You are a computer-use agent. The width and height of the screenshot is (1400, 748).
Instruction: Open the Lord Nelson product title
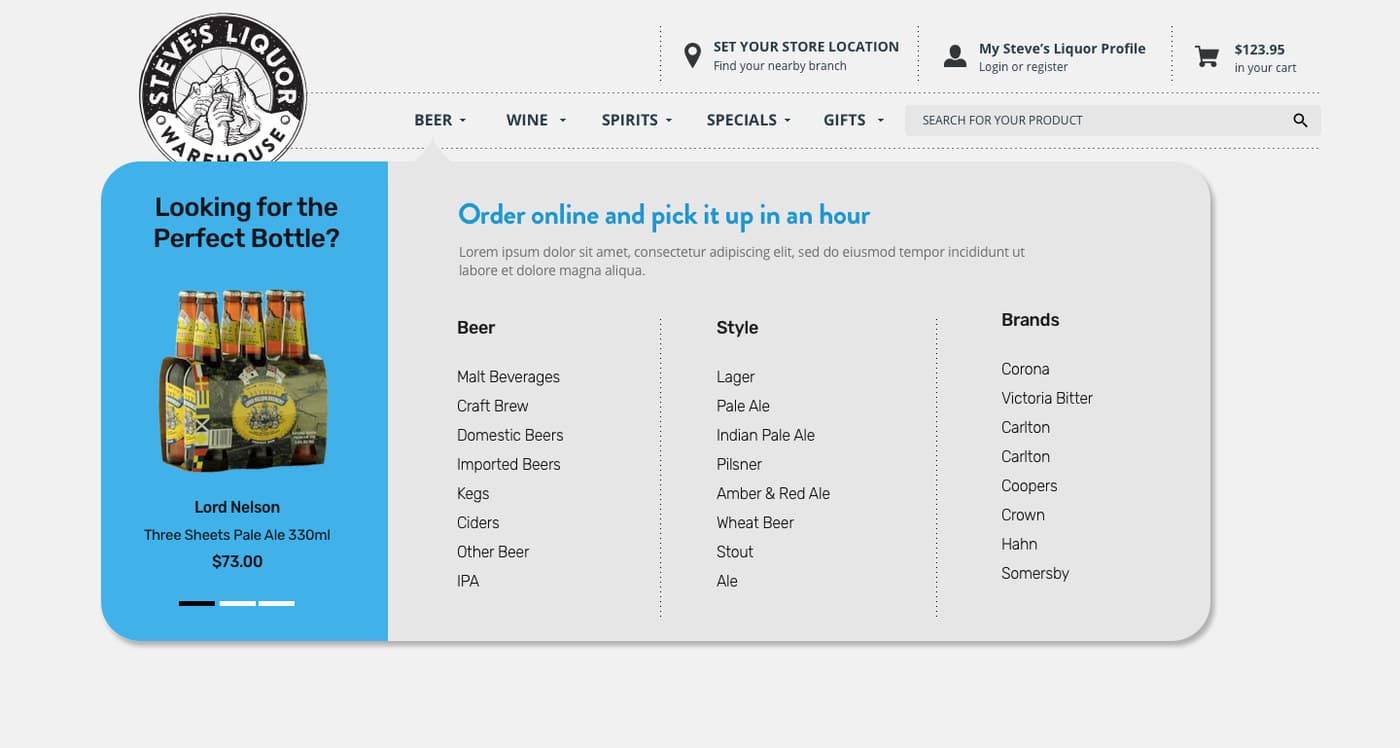(237, 507)
